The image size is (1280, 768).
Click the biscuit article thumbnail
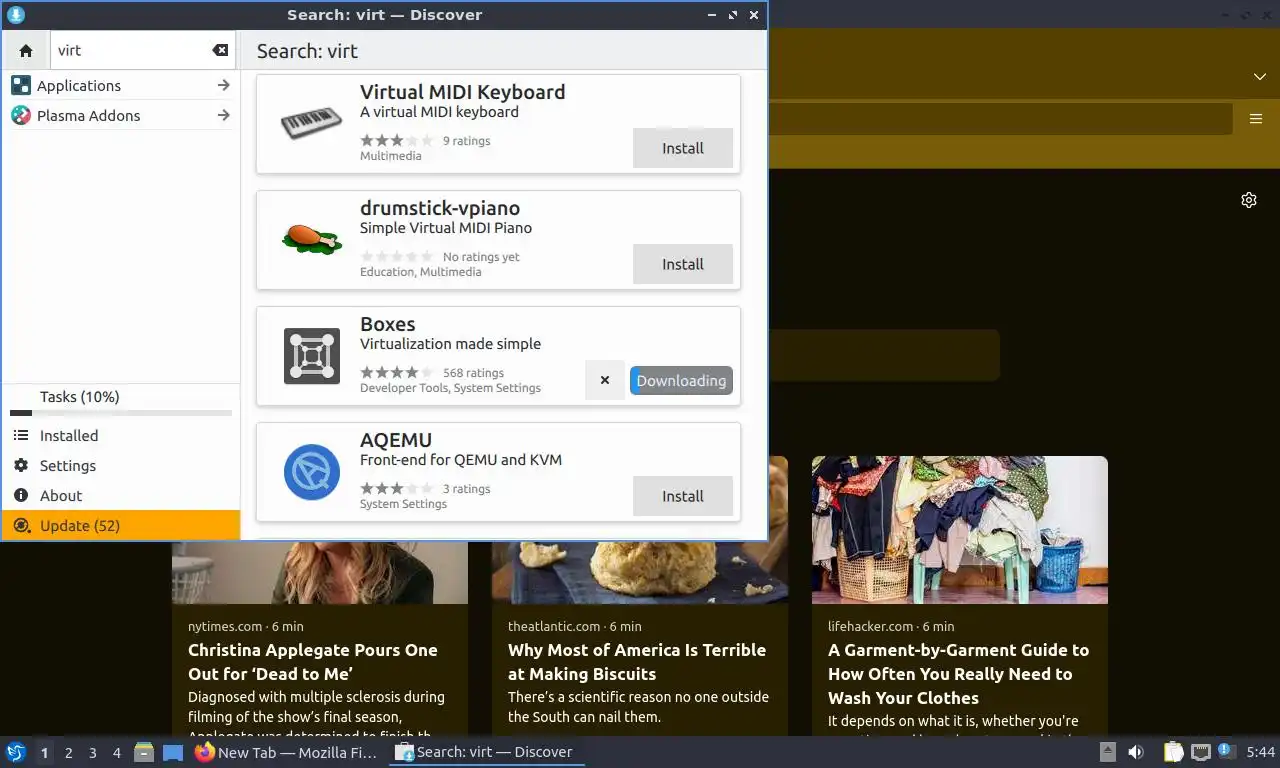pos(640,572)
